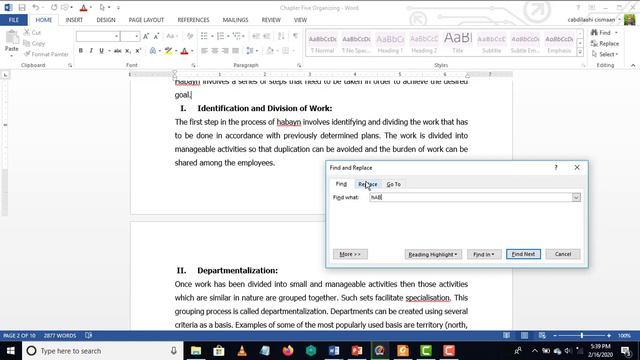Switch to Replace tab in dialog

(367, 184)
